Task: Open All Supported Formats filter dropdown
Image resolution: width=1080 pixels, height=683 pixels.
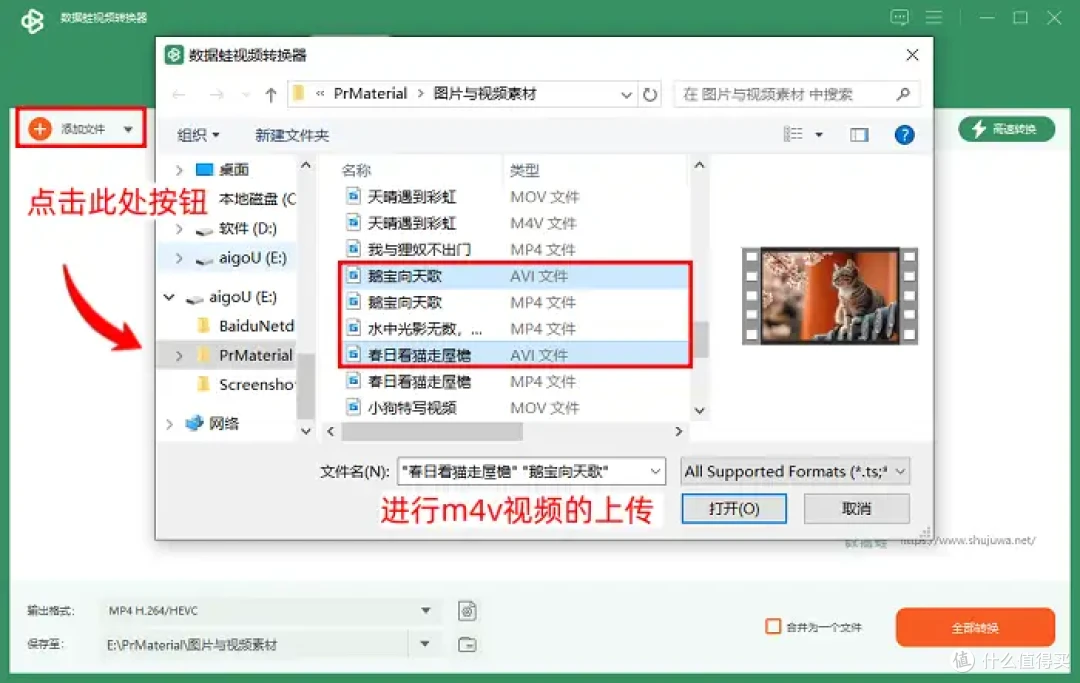Action: (795, 472)
